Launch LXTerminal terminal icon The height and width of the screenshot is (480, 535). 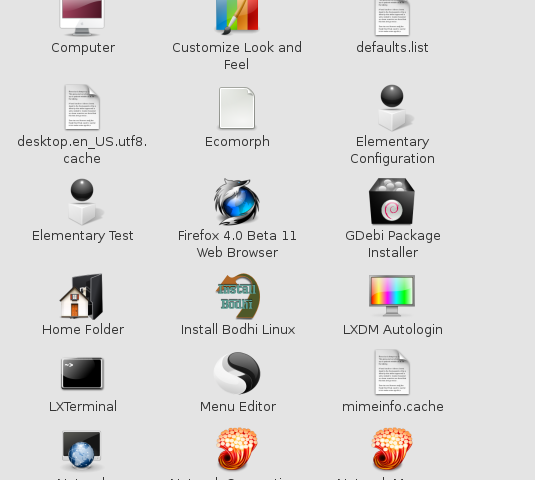pyautogui.click(x=82, y=373)
